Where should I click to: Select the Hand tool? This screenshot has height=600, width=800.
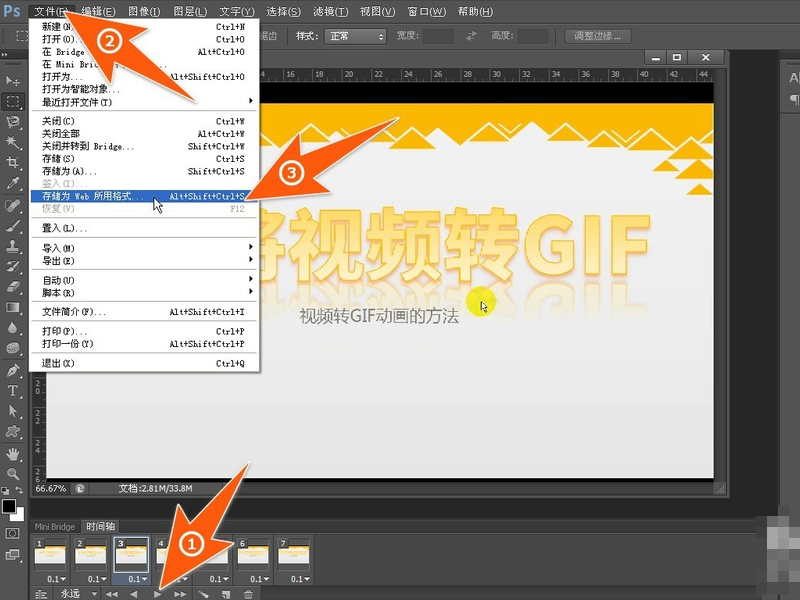(13, 454)
